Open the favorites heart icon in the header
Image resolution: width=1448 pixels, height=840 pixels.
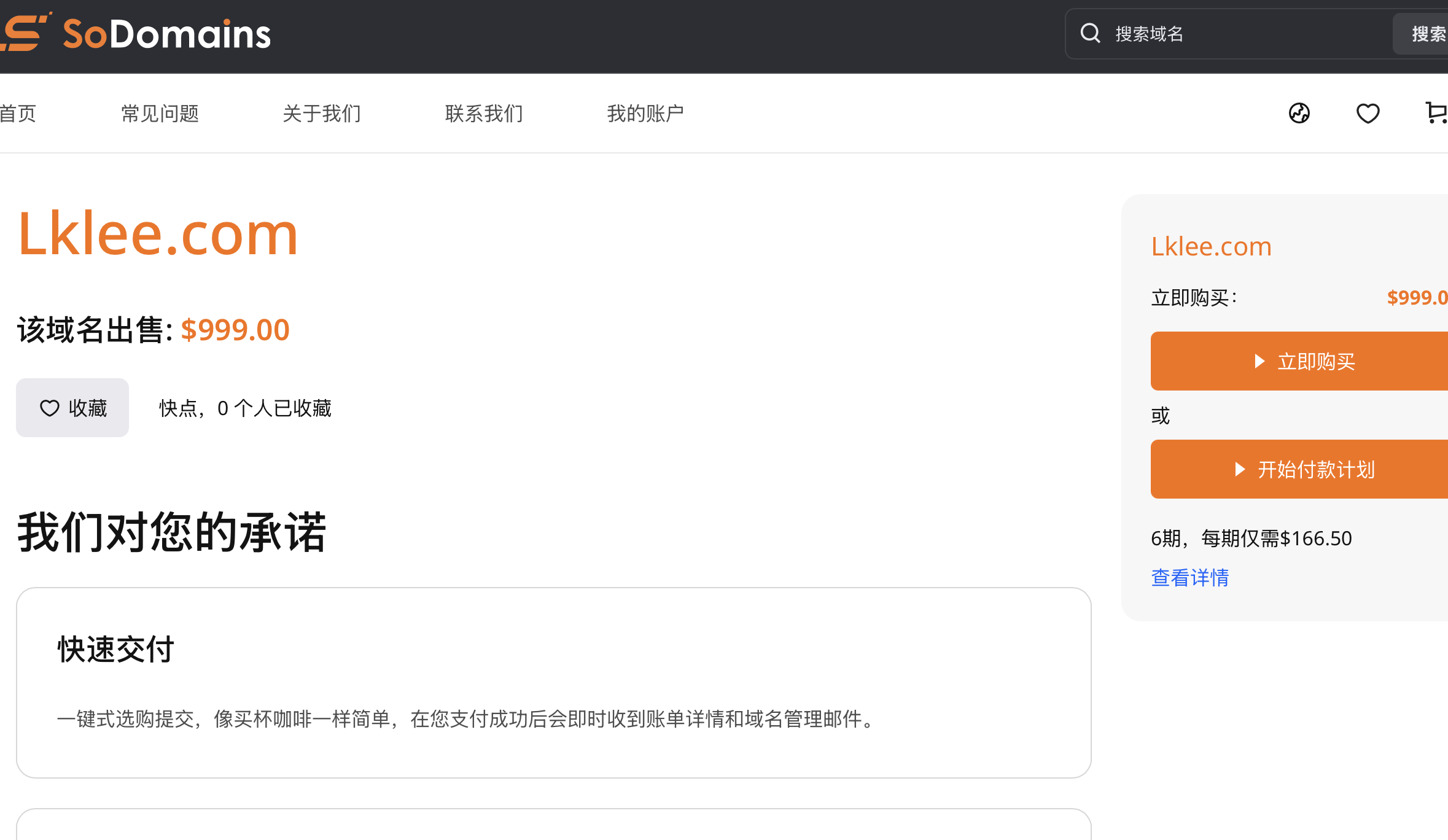pyautogui.click(x=1368, y=113)
